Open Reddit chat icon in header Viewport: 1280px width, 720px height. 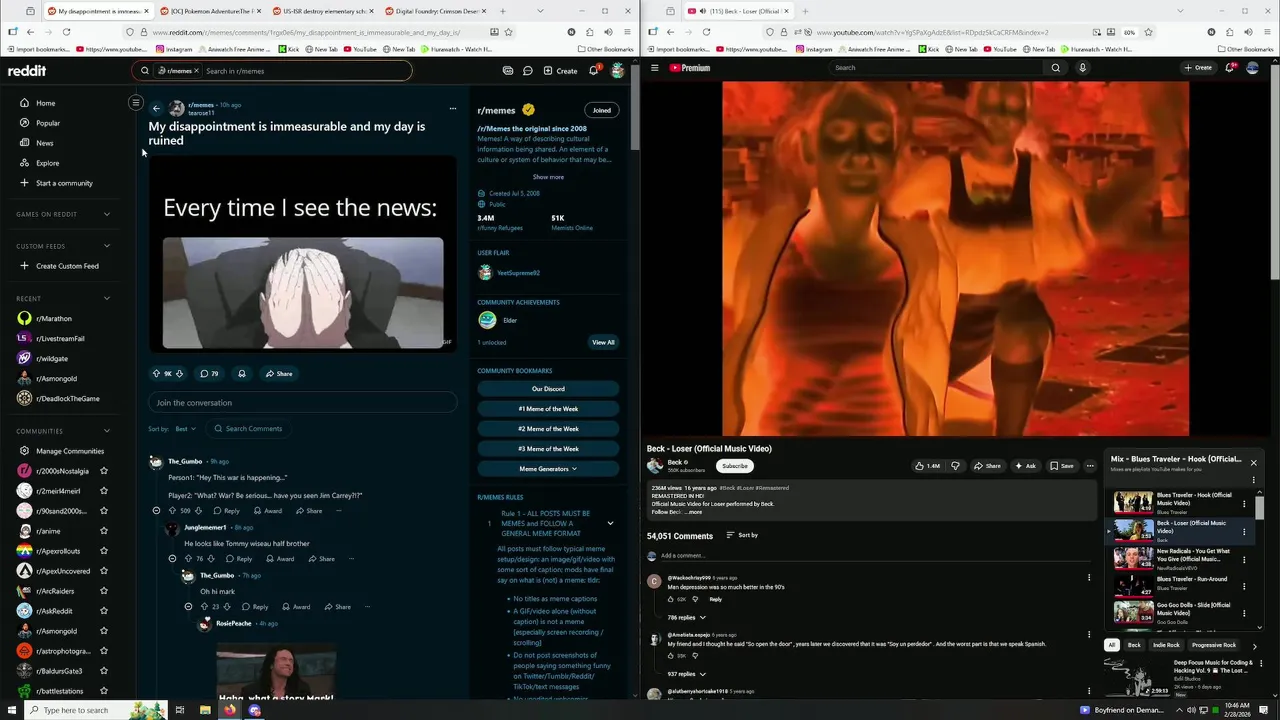[x=527, y=71]
